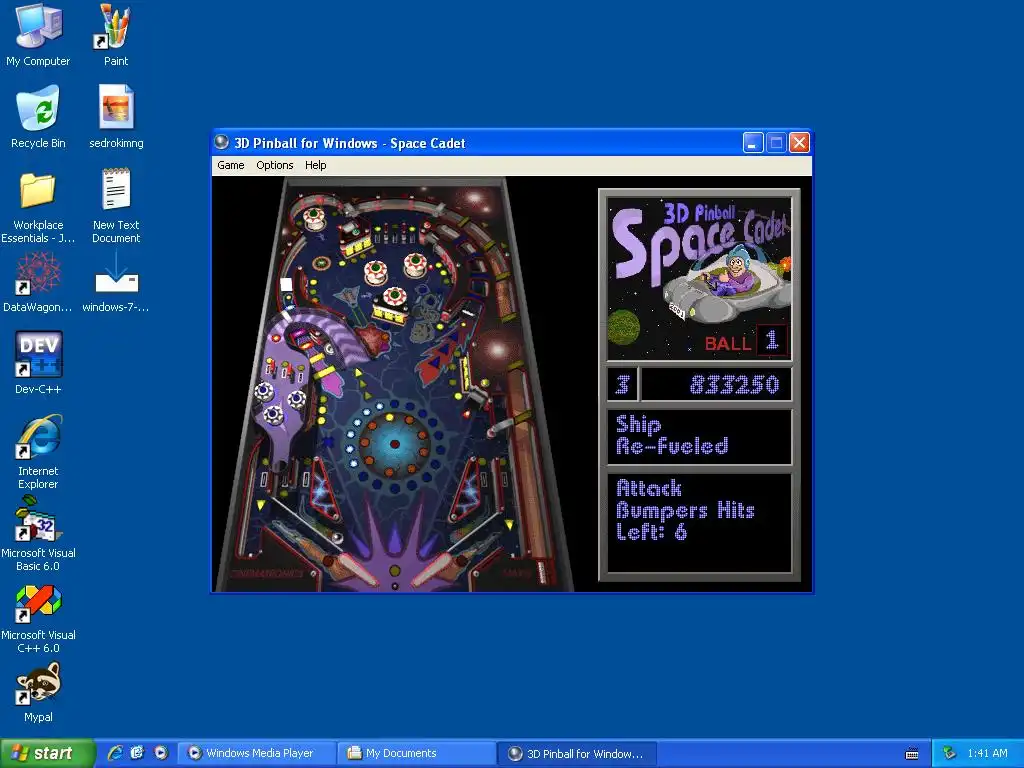
Task: Click the on-screen keyboard tray icon
Action: coord(912,754)
